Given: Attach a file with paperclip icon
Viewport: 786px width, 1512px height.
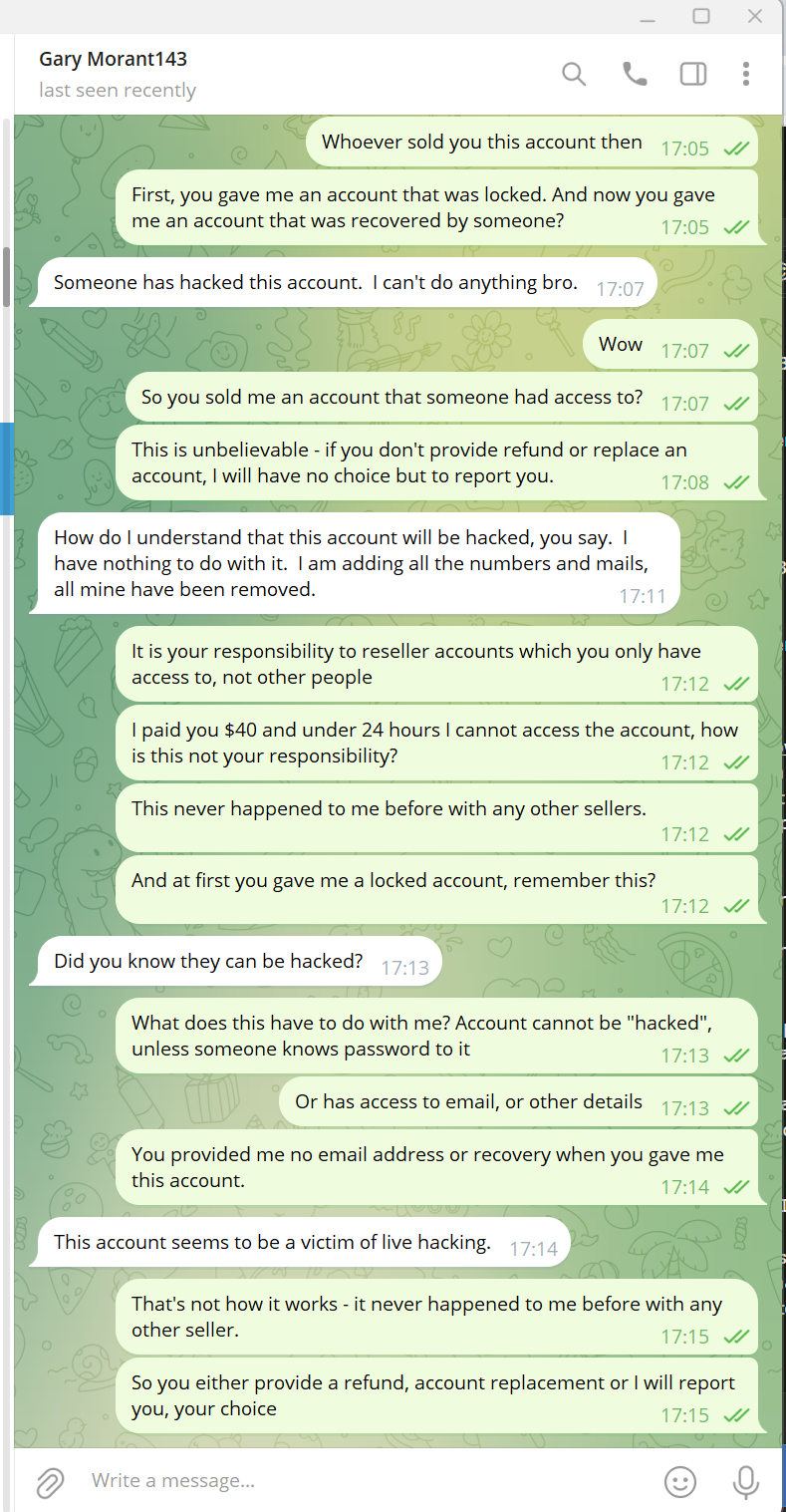Looking at the screenshot, I should coord(50,1482).
